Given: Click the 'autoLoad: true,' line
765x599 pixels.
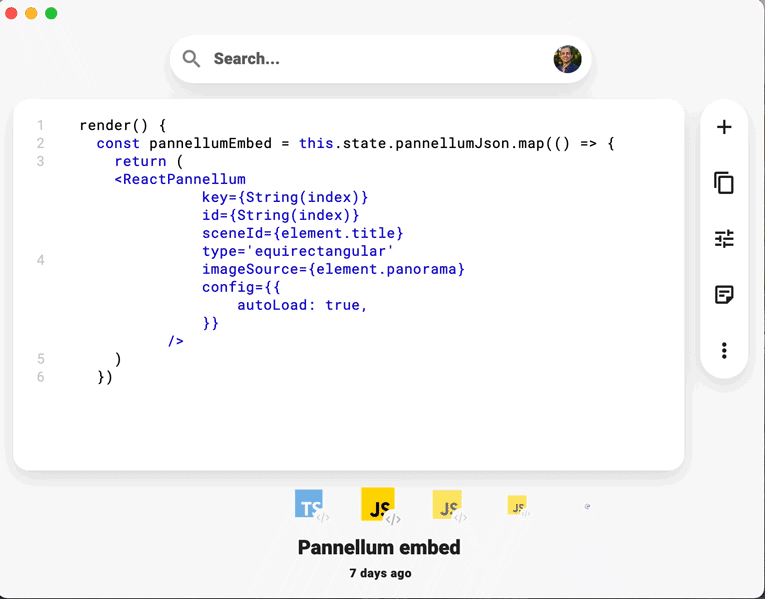Looking at the screenshot, I should tap(302, 305).
